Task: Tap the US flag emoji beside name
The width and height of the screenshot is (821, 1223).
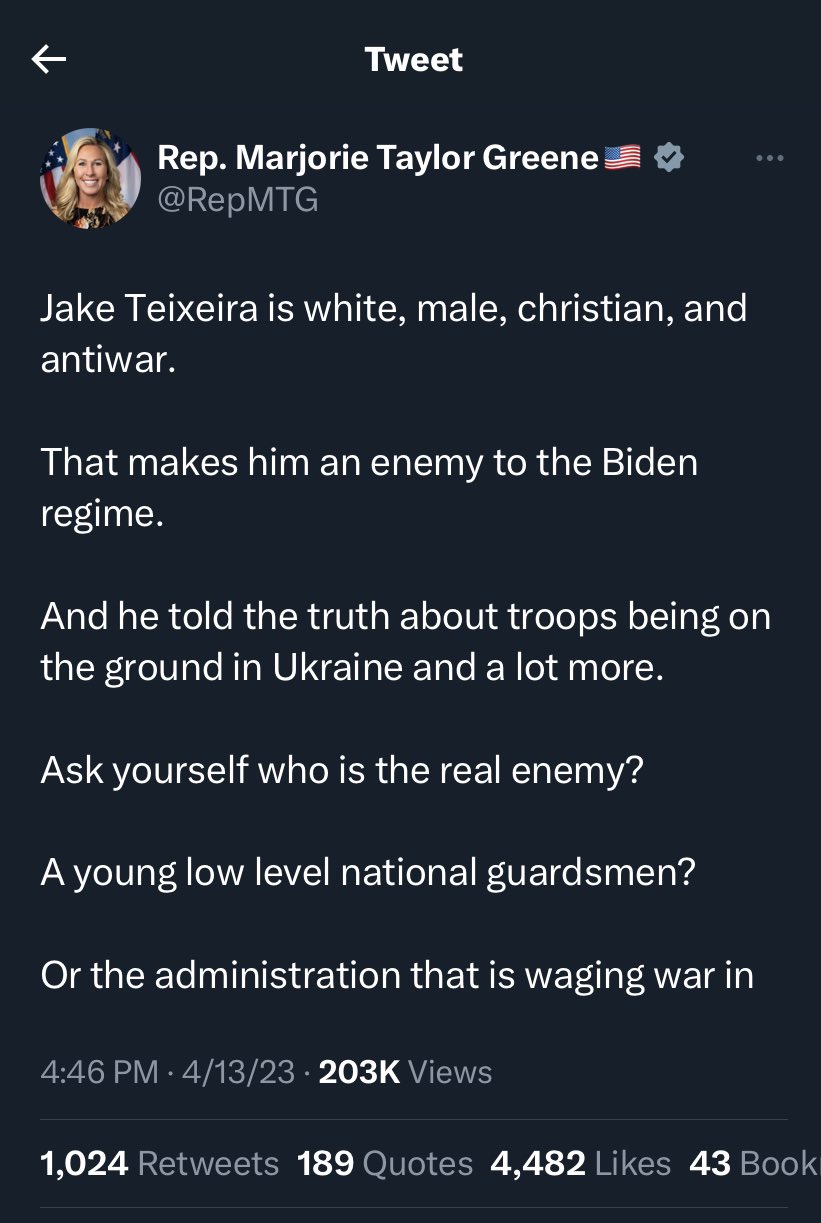Action: 622,157
